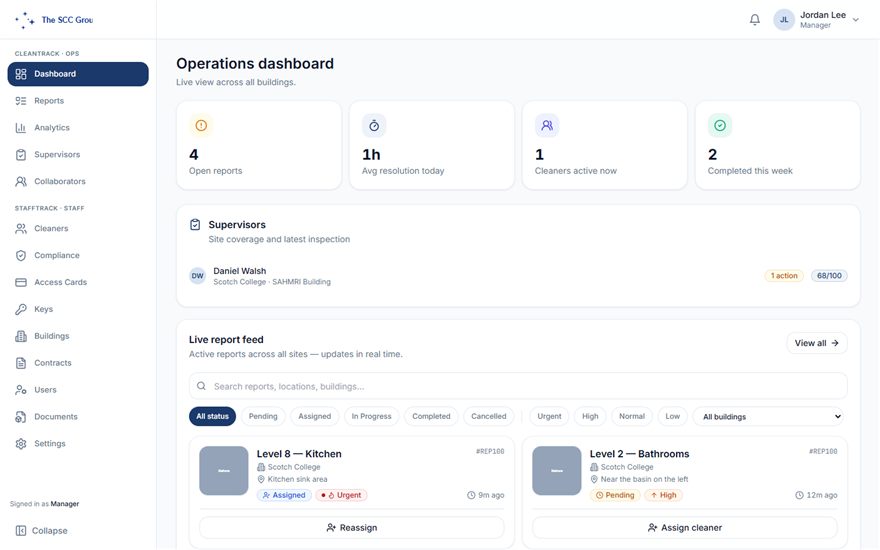Click the Users icon in sidebar
Screen dimensions: 880x550
coord(21,390)
